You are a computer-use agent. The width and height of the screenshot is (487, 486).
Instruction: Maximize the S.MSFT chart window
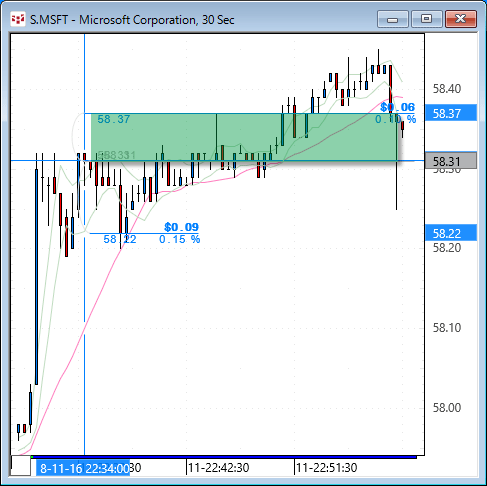(426, 19)
